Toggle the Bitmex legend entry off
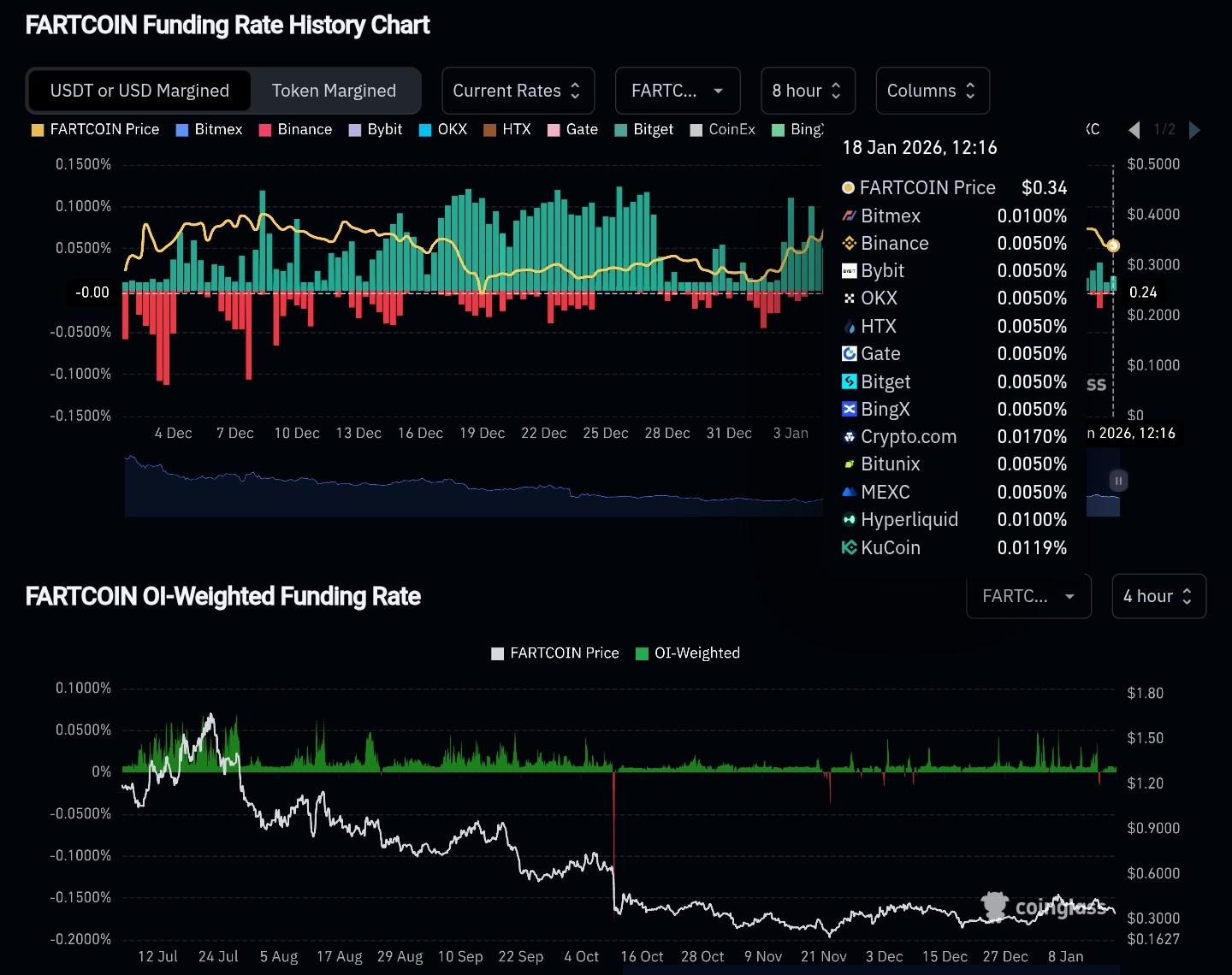Viewport: 1232px width, 975px height. click(x=209, y=129)
